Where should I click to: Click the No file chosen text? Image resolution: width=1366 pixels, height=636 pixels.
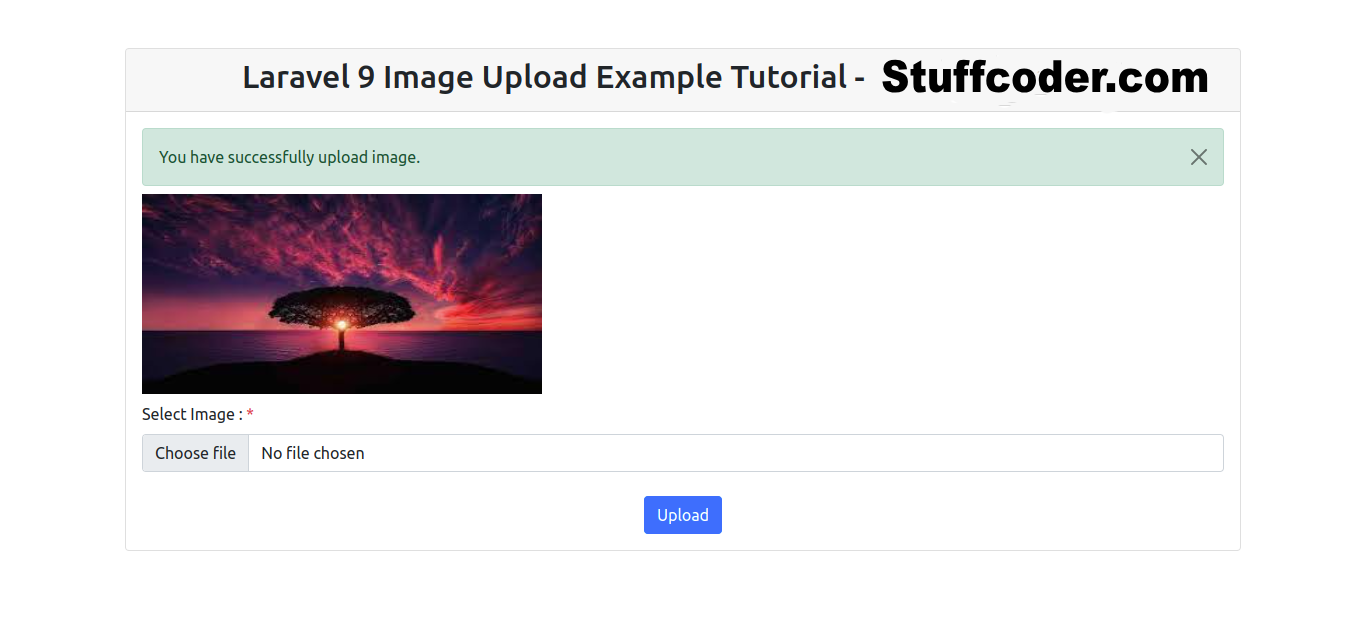(x=312, y=452)
